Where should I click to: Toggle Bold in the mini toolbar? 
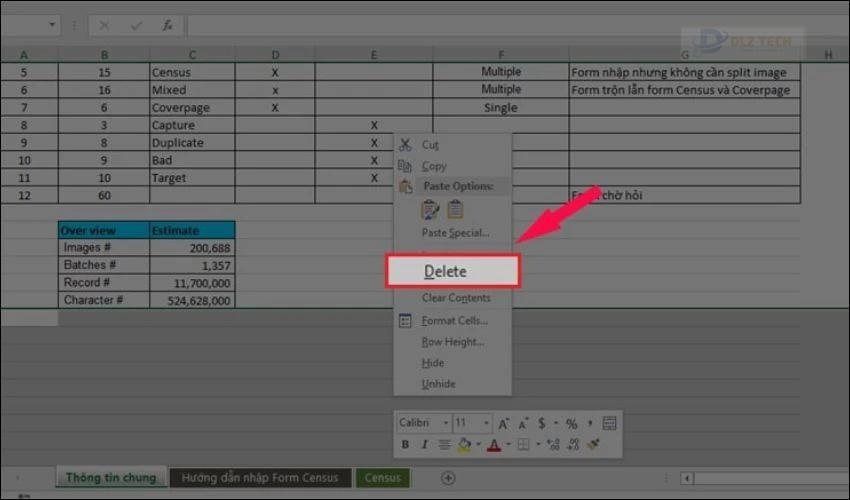[405, 445]
